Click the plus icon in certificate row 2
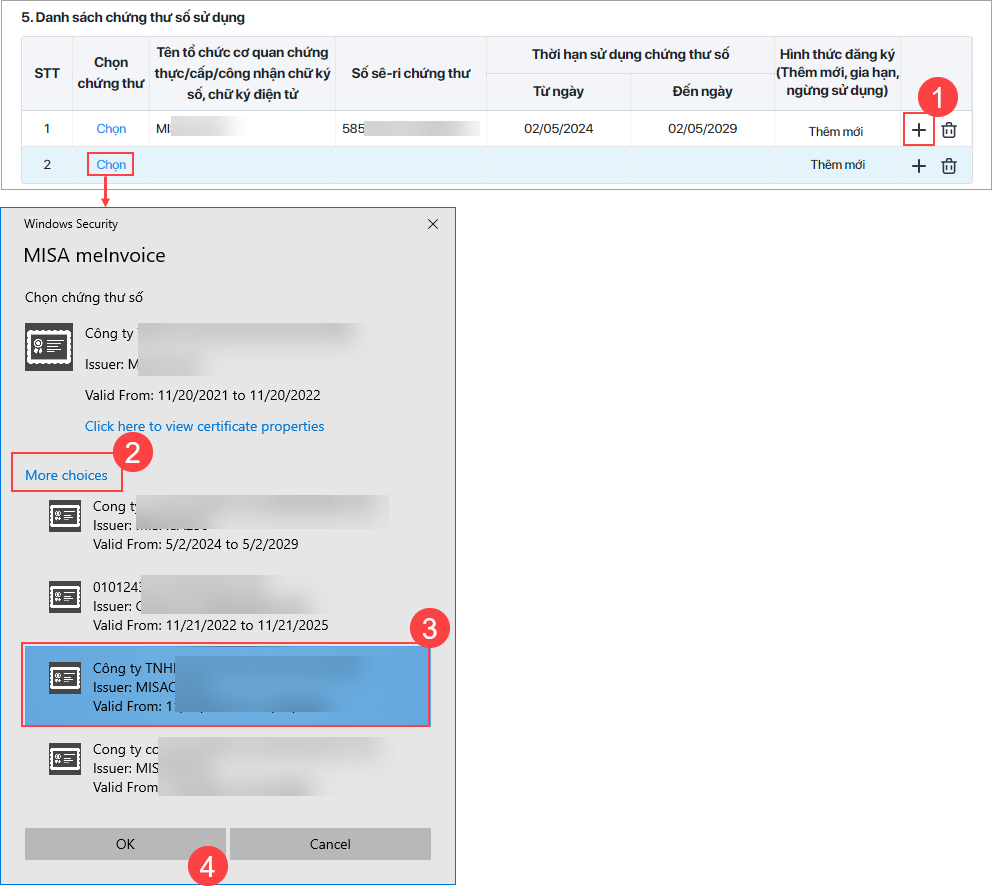 [919, 166]
